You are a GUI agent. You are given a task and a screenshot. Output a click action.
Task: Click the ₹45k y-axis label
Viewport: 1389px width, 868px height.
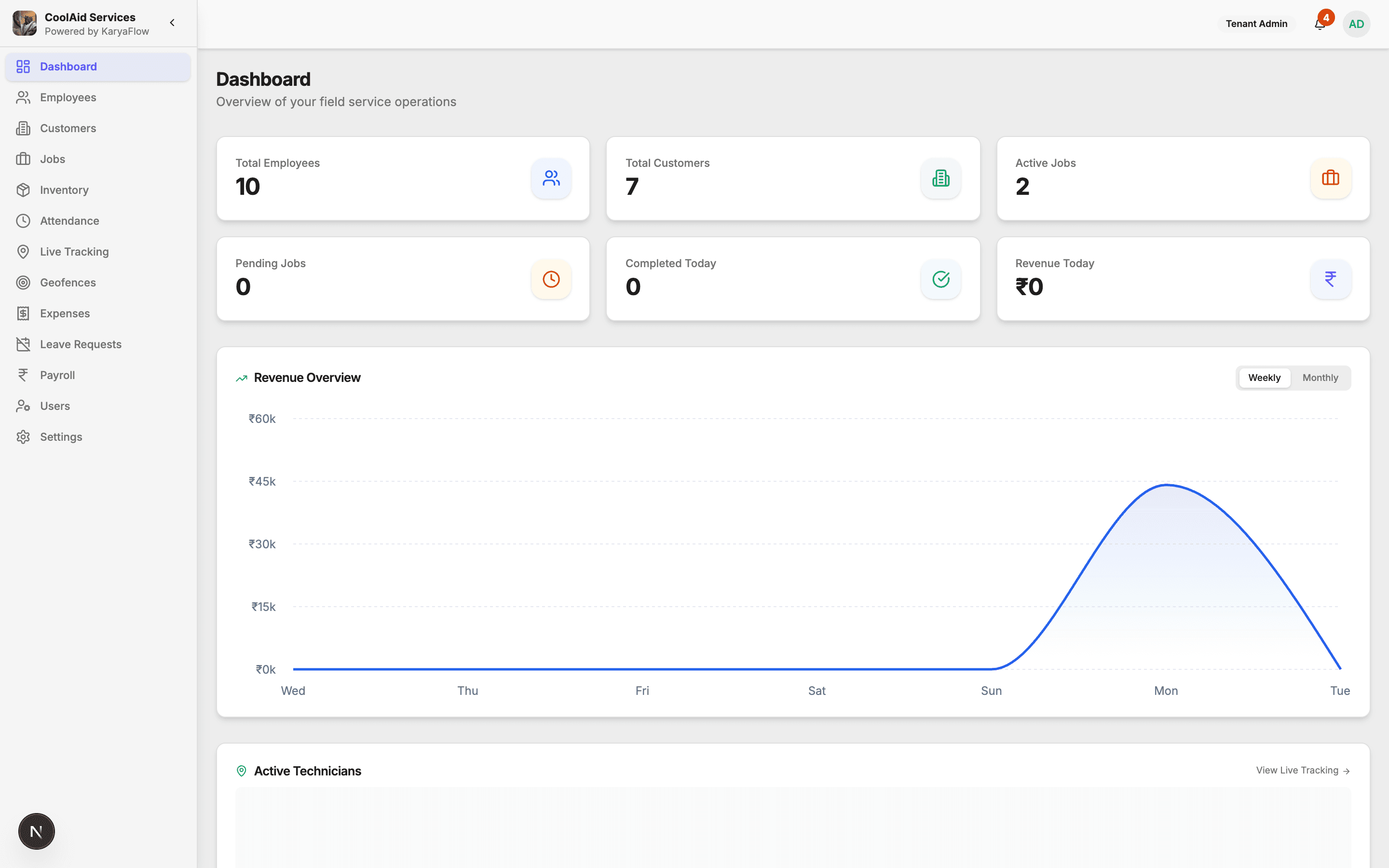262,482
